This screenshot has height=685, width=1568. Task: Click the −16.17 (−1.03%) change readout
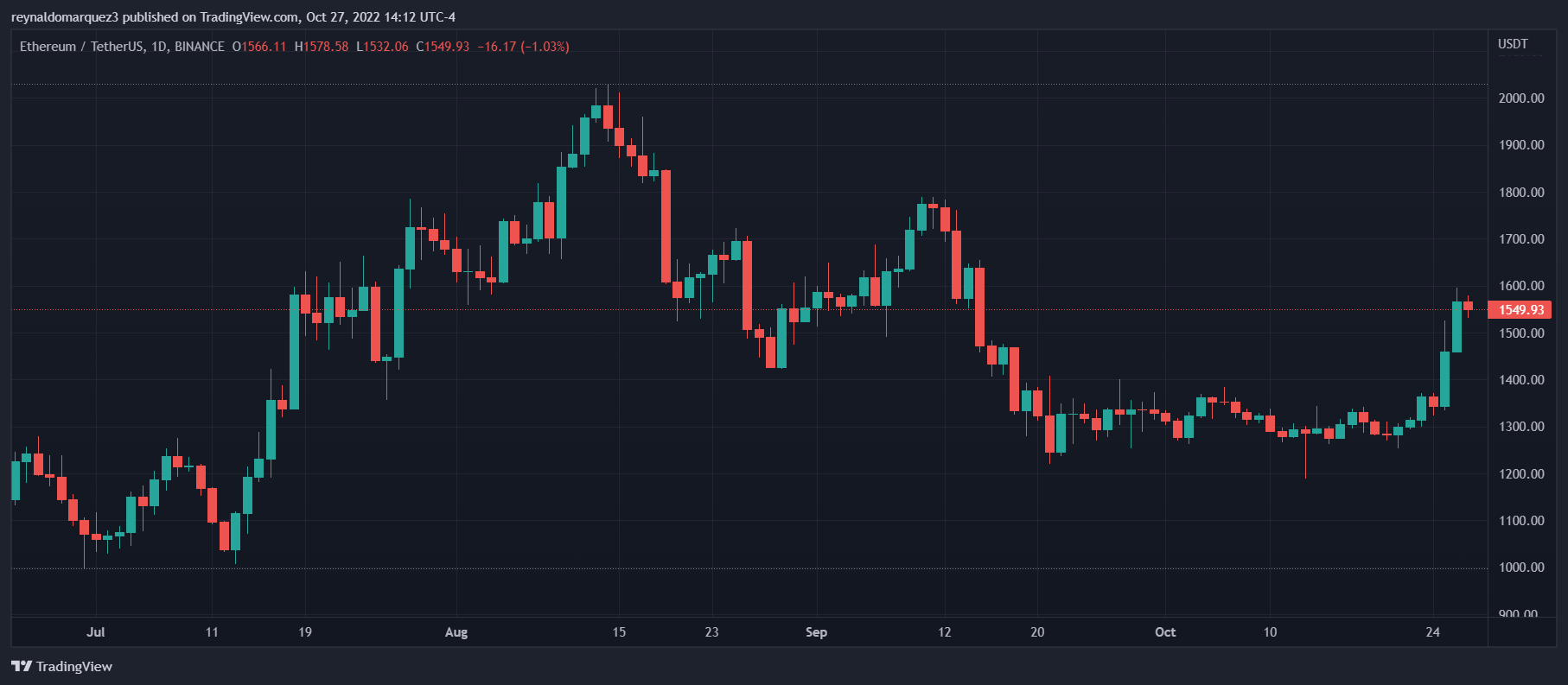tap(523, 47)
